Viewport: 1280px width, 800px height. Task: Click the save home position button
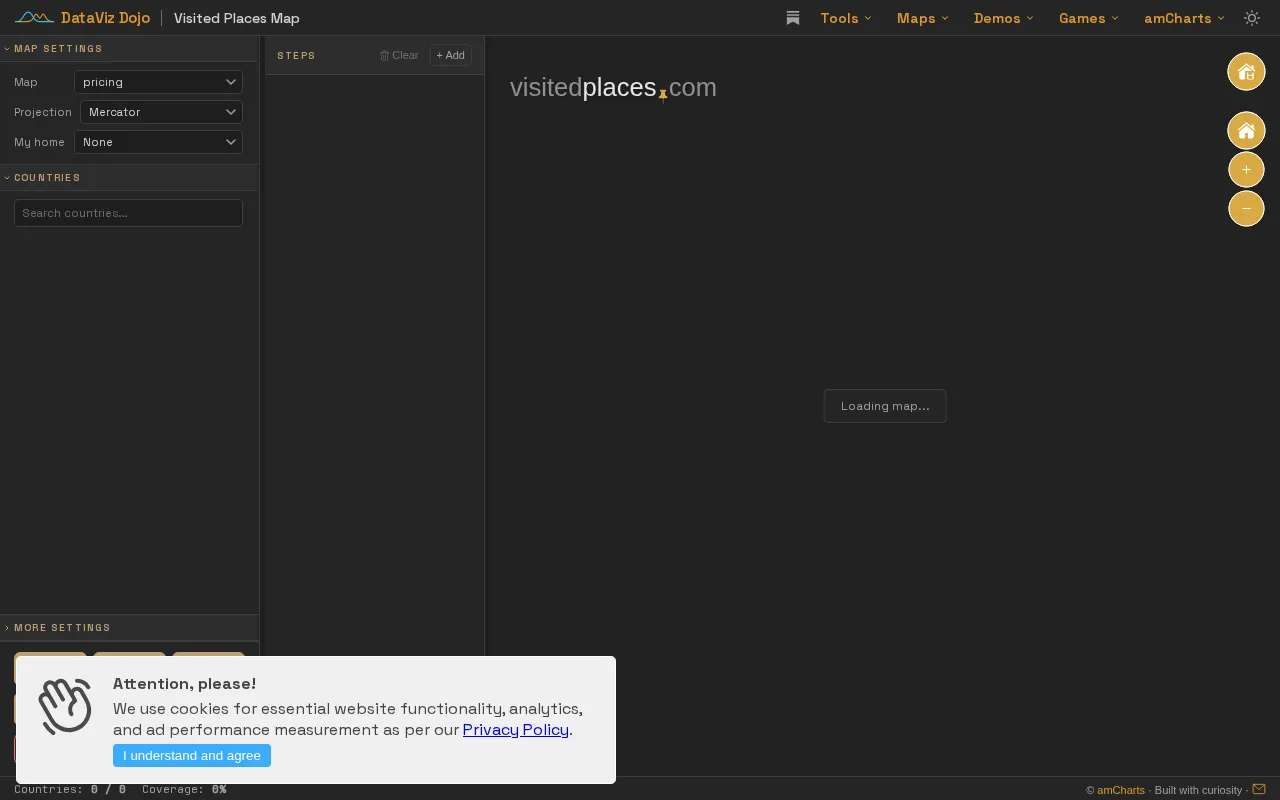tap(1246, 71)
